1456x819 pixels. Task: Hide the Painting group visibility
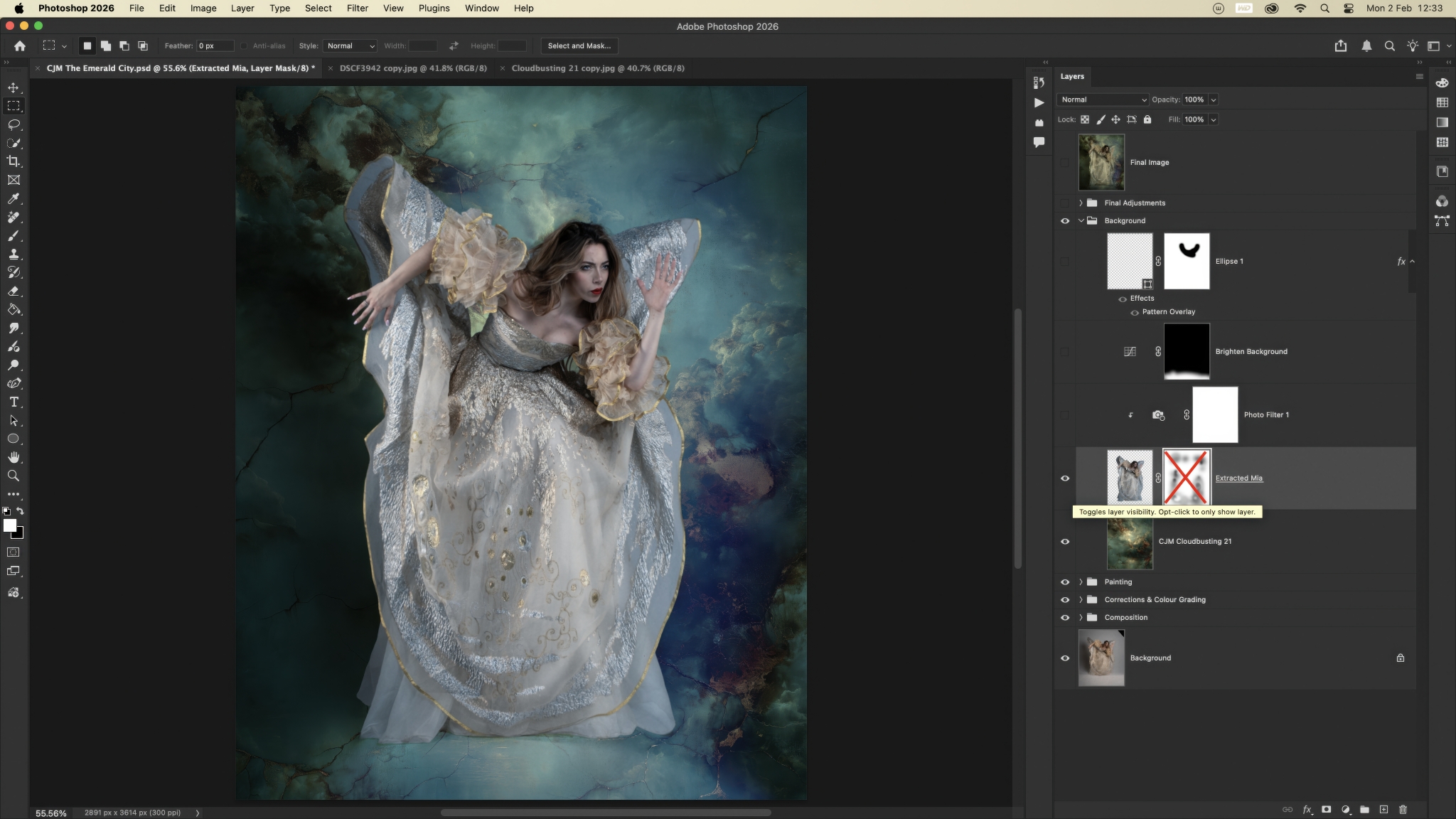coord(1065,582)
